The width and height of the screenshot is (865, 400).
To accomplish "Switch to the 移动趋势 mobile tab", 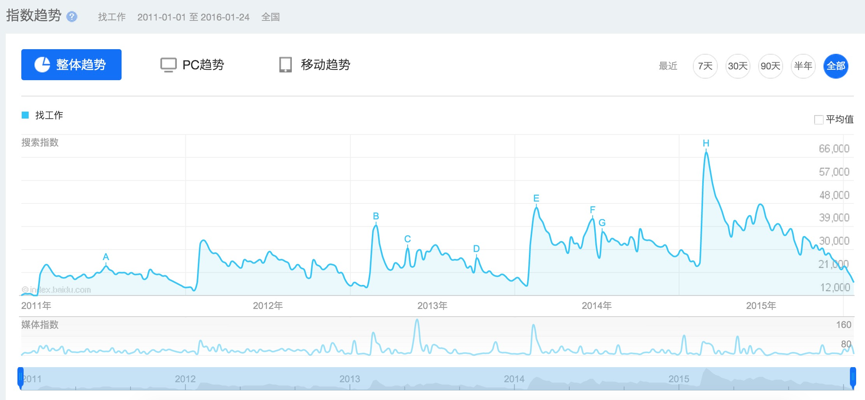I will 314,65.
